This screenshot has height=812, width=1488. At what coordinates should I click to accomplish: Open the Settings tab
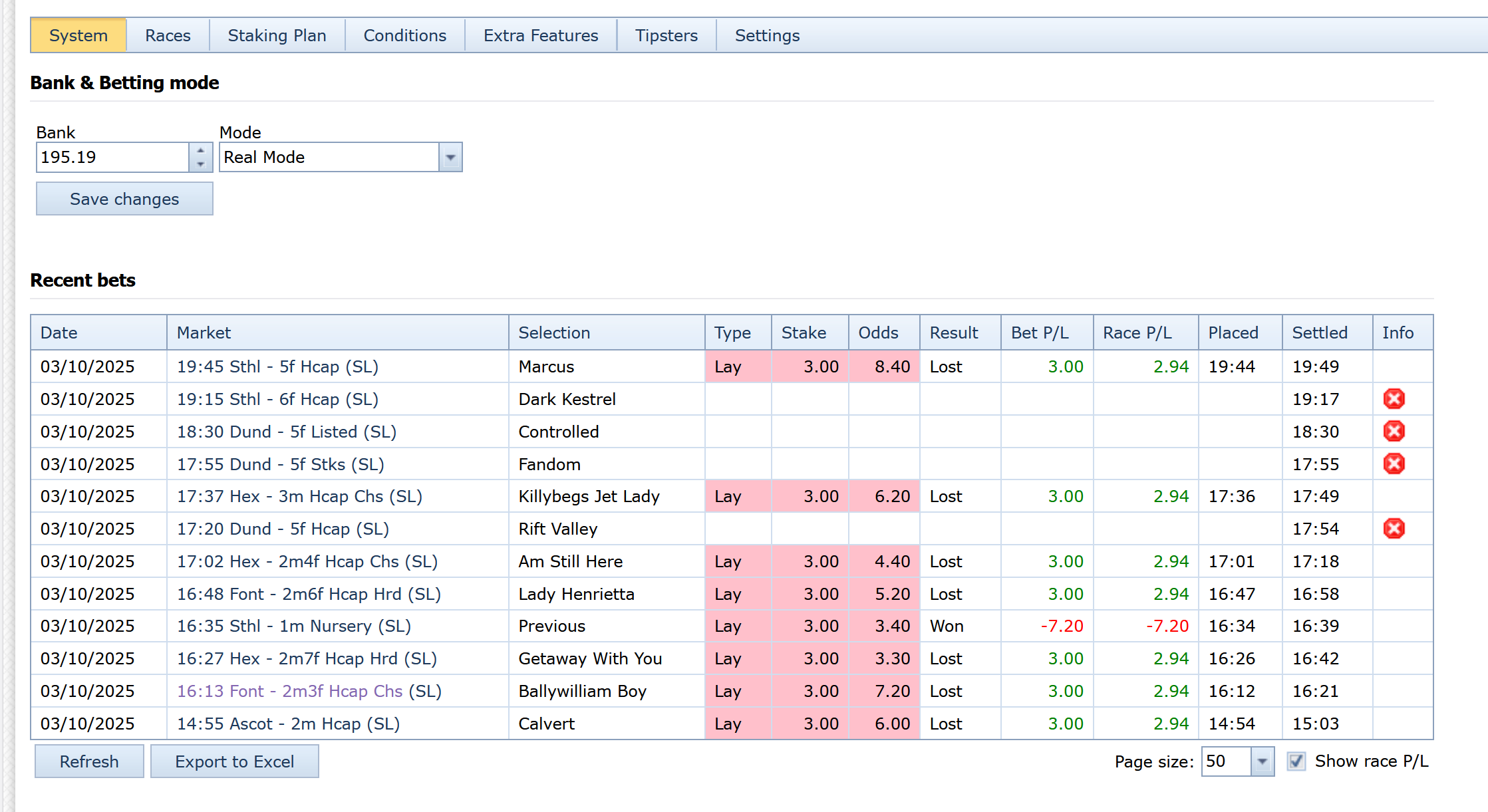coord(767,36)
